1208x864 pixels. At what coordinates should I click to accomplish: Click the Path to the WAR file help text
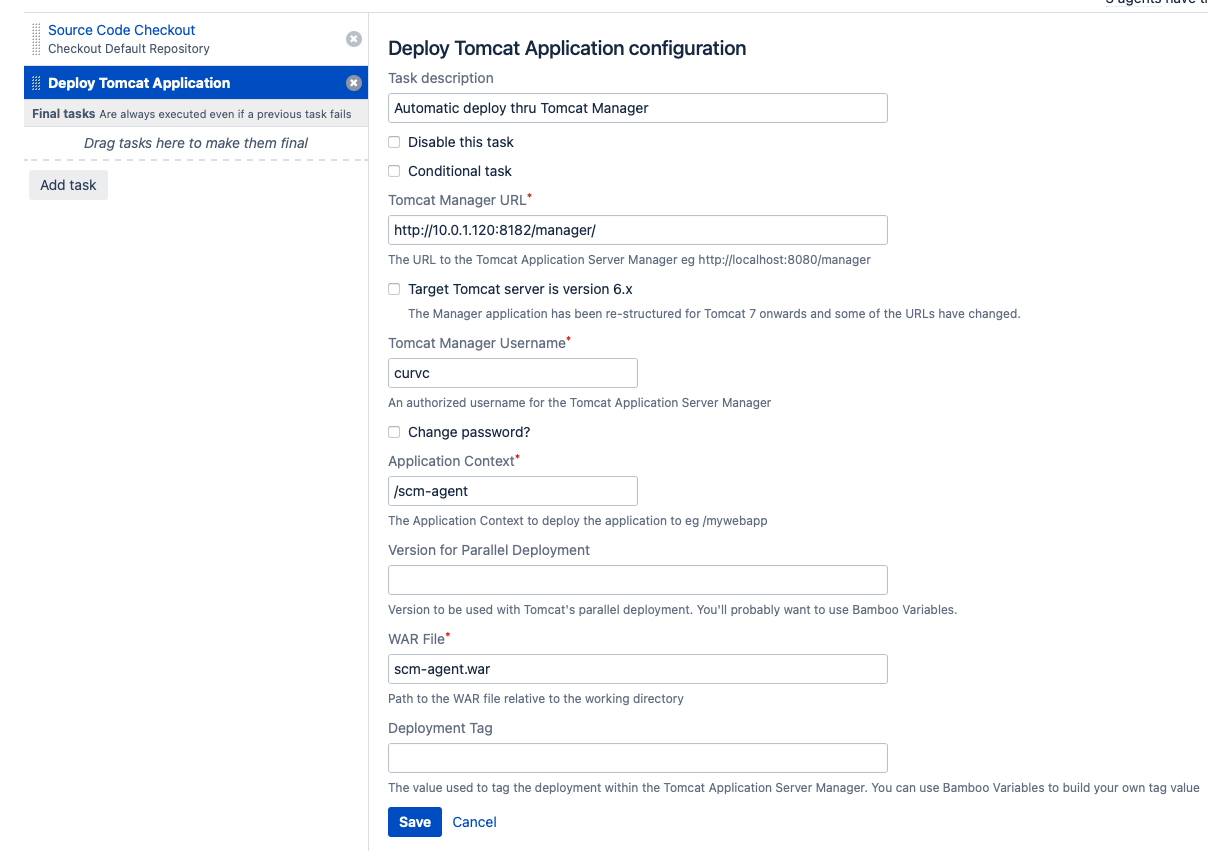click(536, 699)
